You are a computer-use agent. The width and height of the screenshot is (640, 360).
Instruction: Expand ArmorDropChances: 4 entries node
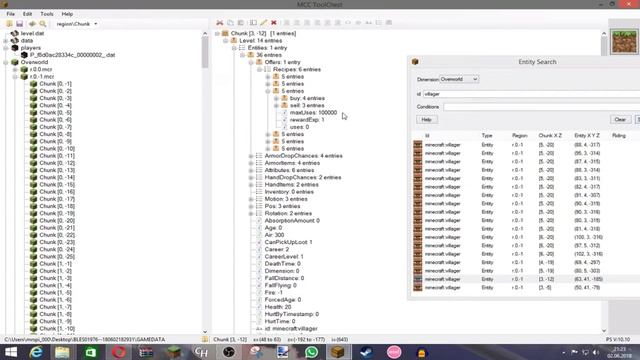coord(251,156)
